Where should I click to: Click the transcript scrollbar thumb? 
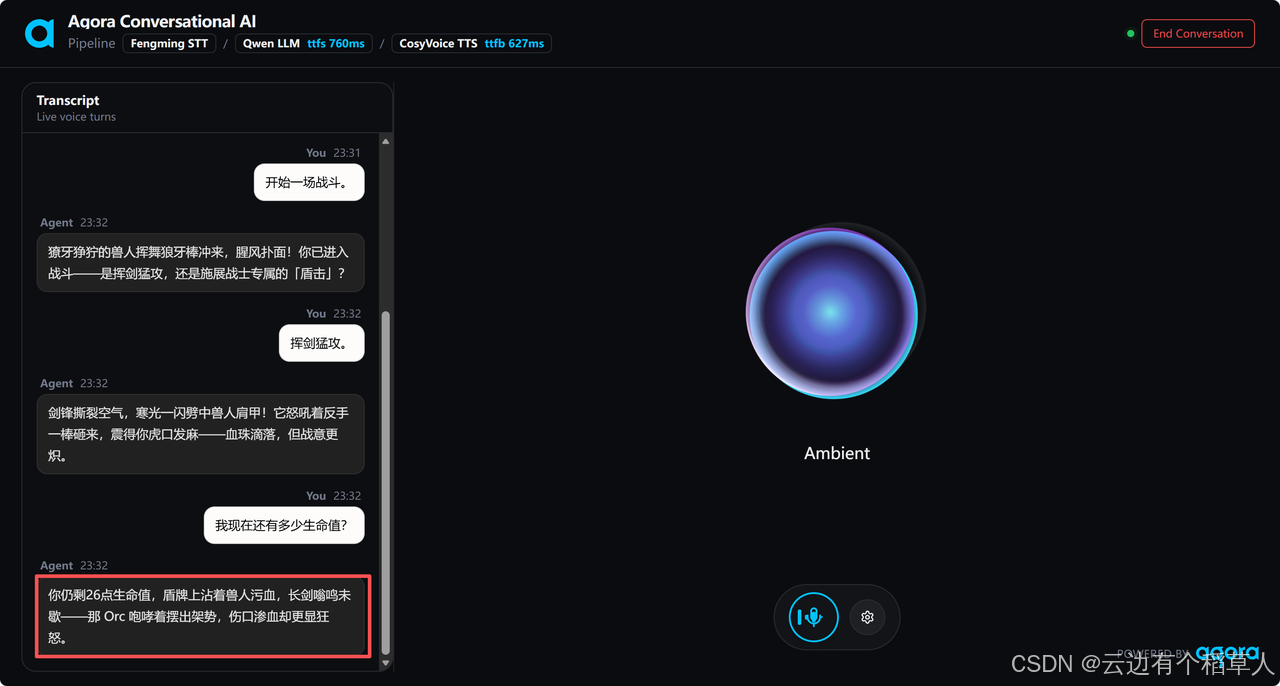pos(386,482)
